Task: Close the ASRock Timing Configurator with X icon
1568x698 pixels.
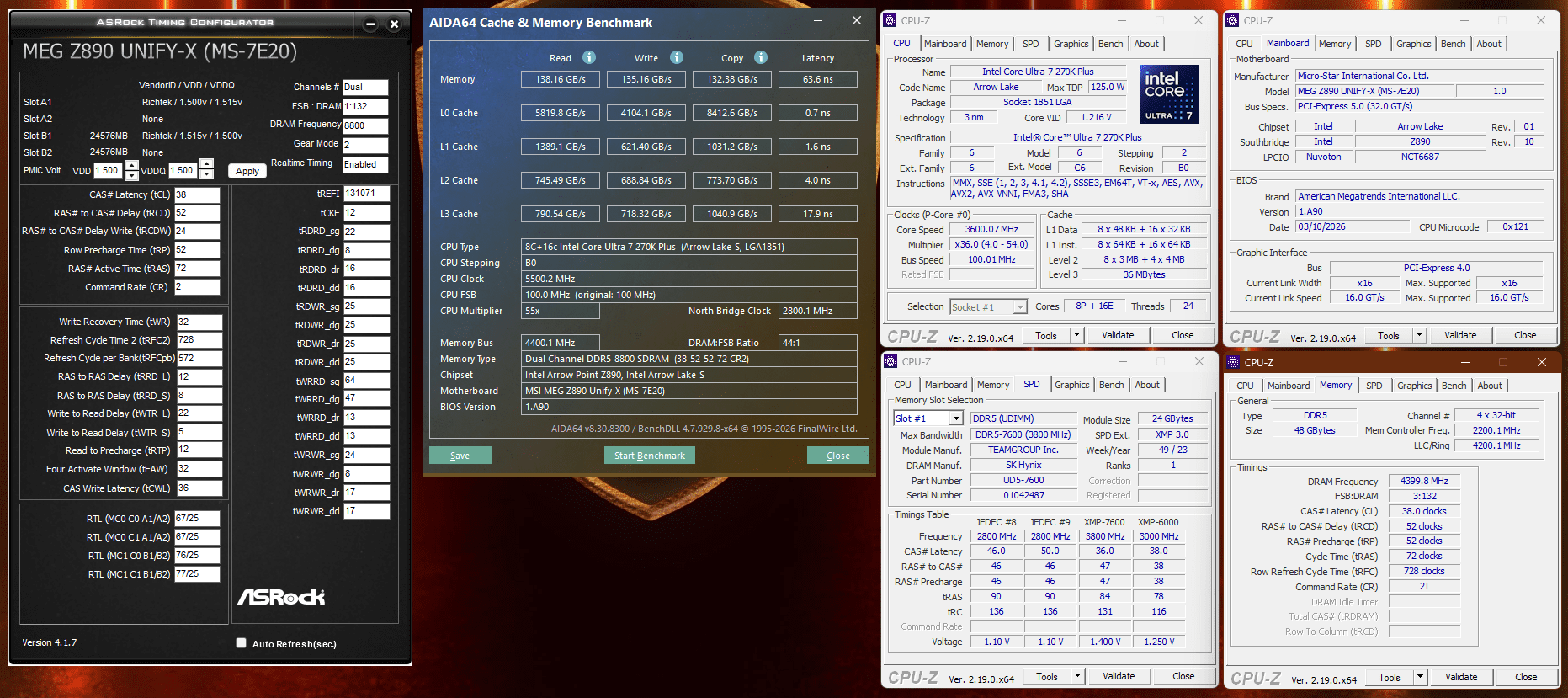Action: [394, 24]
